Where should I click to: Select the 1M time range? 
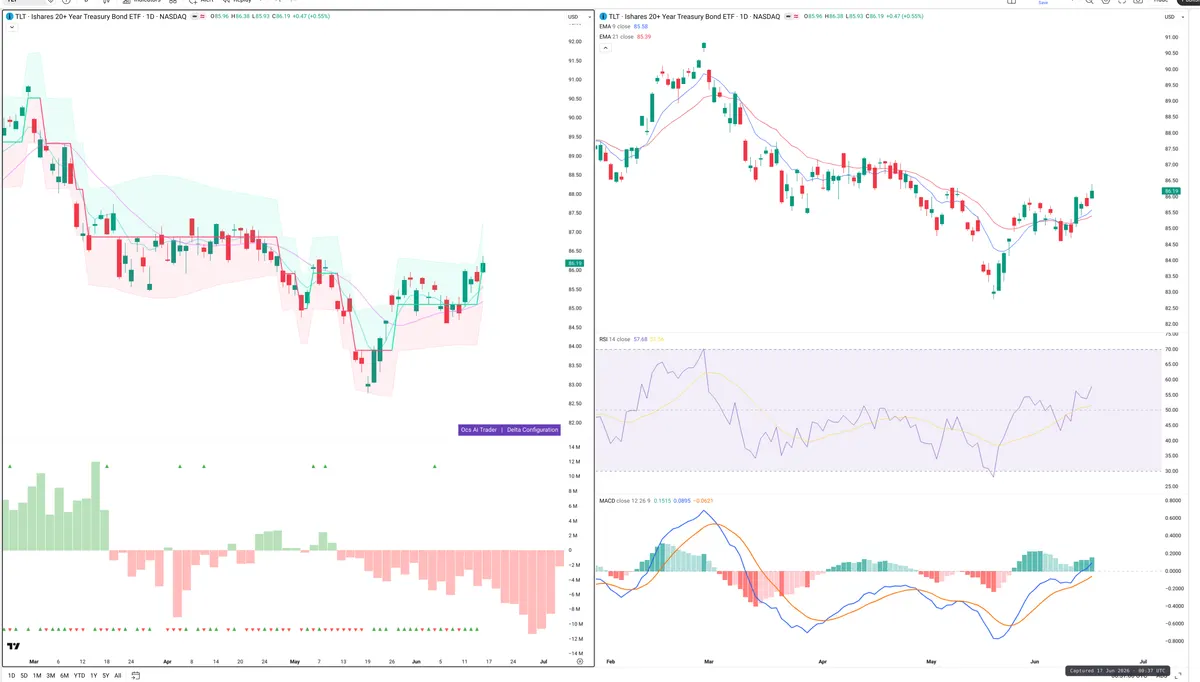[x=37, y=675]
